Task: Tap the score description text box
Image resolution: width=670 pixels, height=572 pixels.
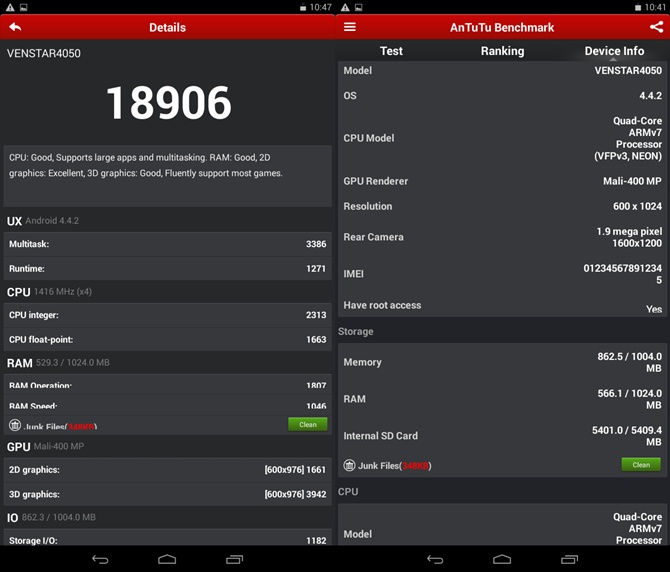Action: [168, 176]
